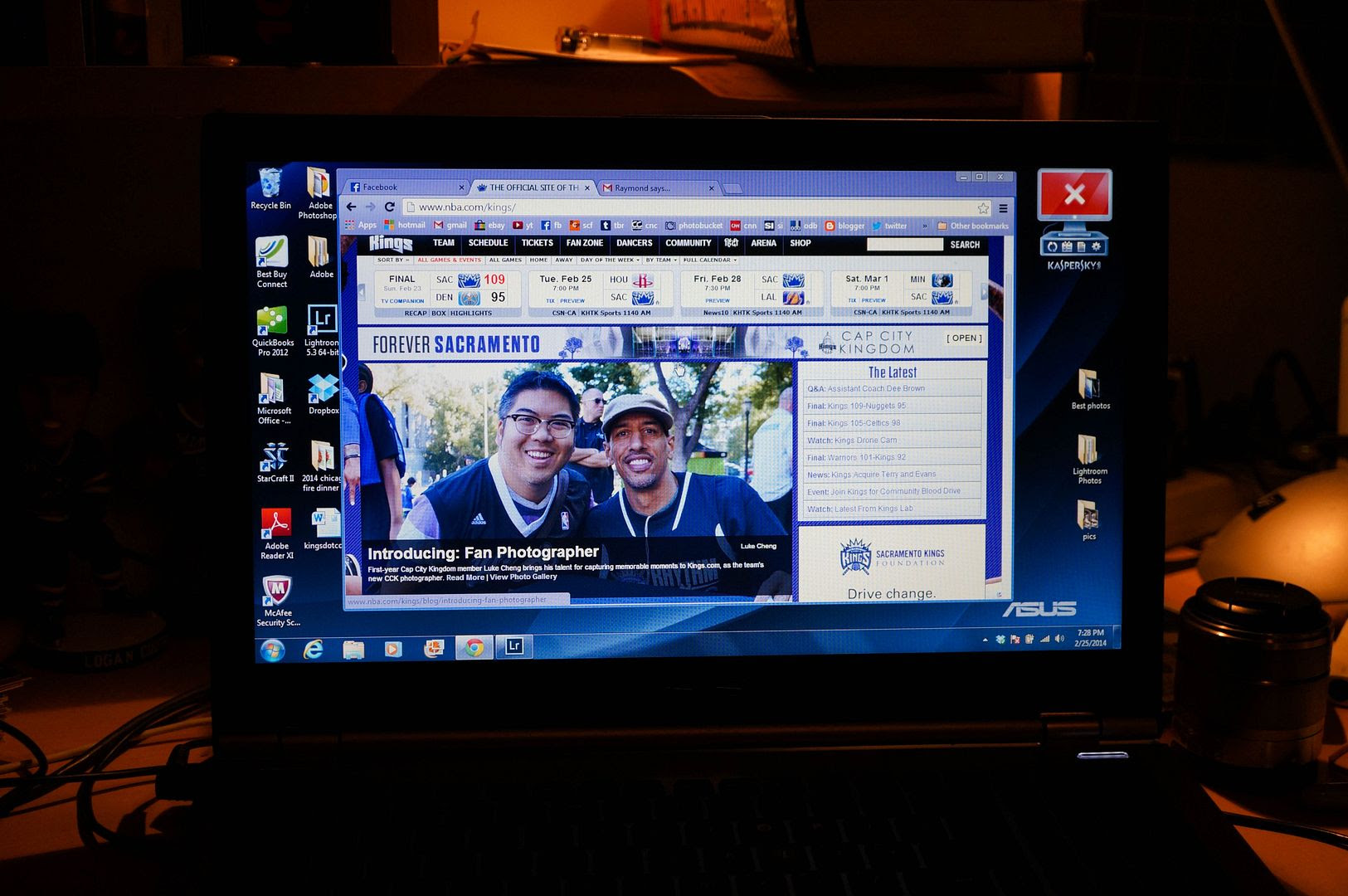Image resolution: width=1348 pixels, height=896 pixels.
Task: Open the Best Buy Connect desktop icon
Action: (x=272, y=262)
